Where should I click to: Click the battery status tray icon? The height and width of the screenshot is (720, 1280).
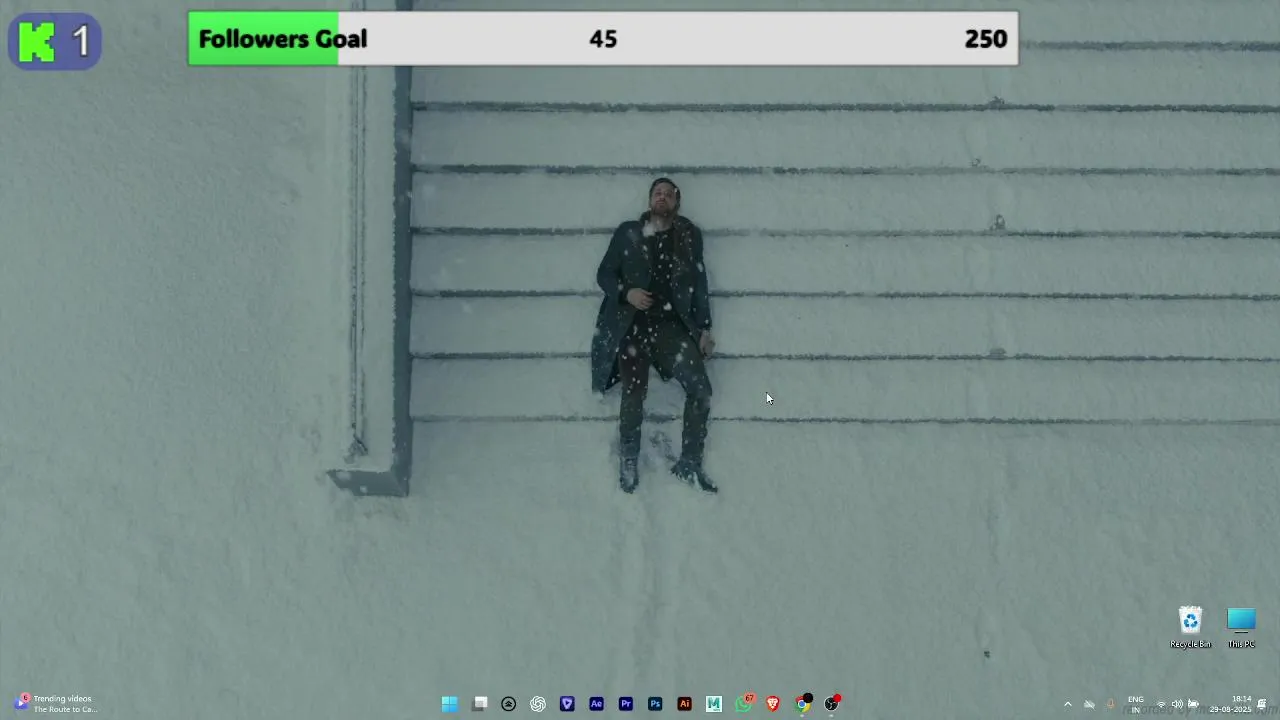1193,704
